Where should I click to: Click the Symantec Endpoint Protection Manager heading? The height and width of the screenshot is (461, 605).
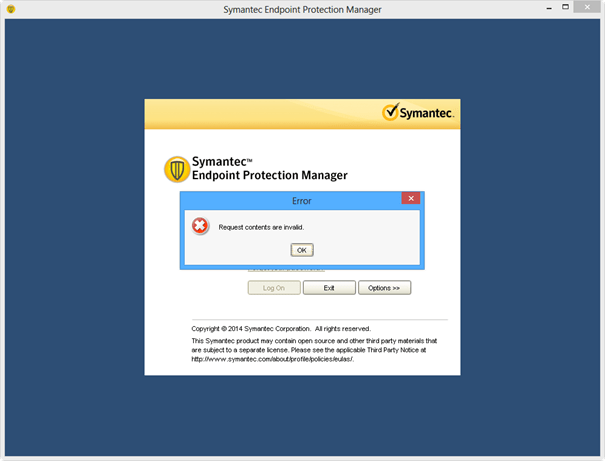pos(269,168)
